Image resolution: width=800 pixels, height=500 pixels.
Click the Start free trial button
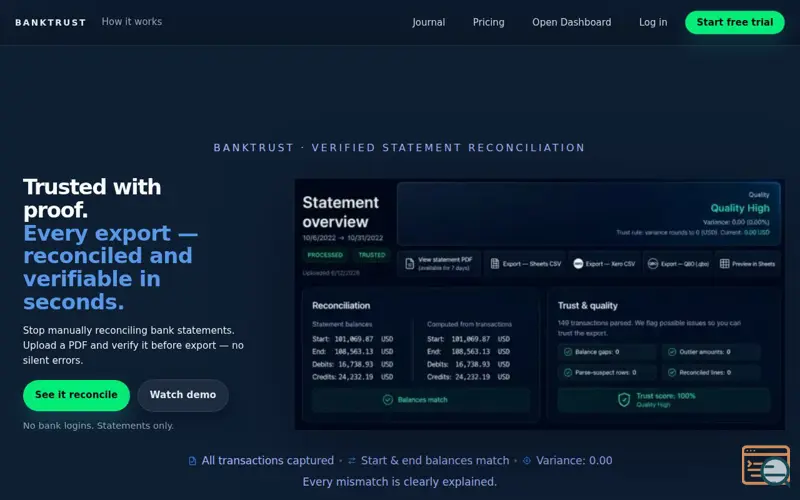tap(735, 22)
